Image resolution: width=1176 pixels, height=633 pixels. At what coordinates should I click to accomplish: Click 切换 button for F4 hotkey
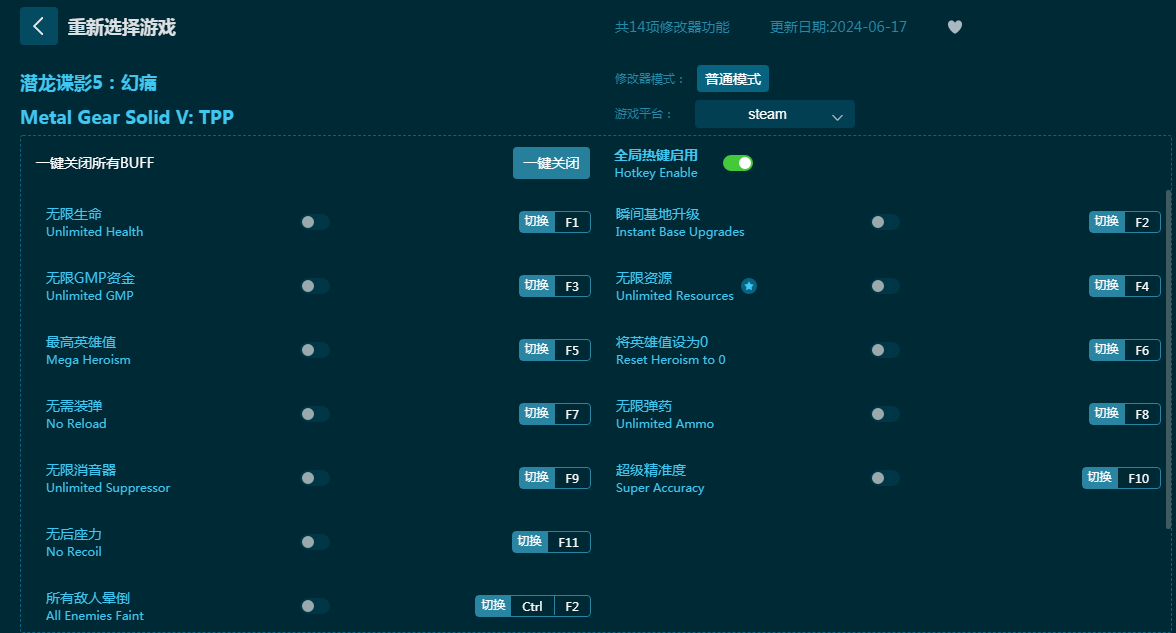tap(1106, 286)
